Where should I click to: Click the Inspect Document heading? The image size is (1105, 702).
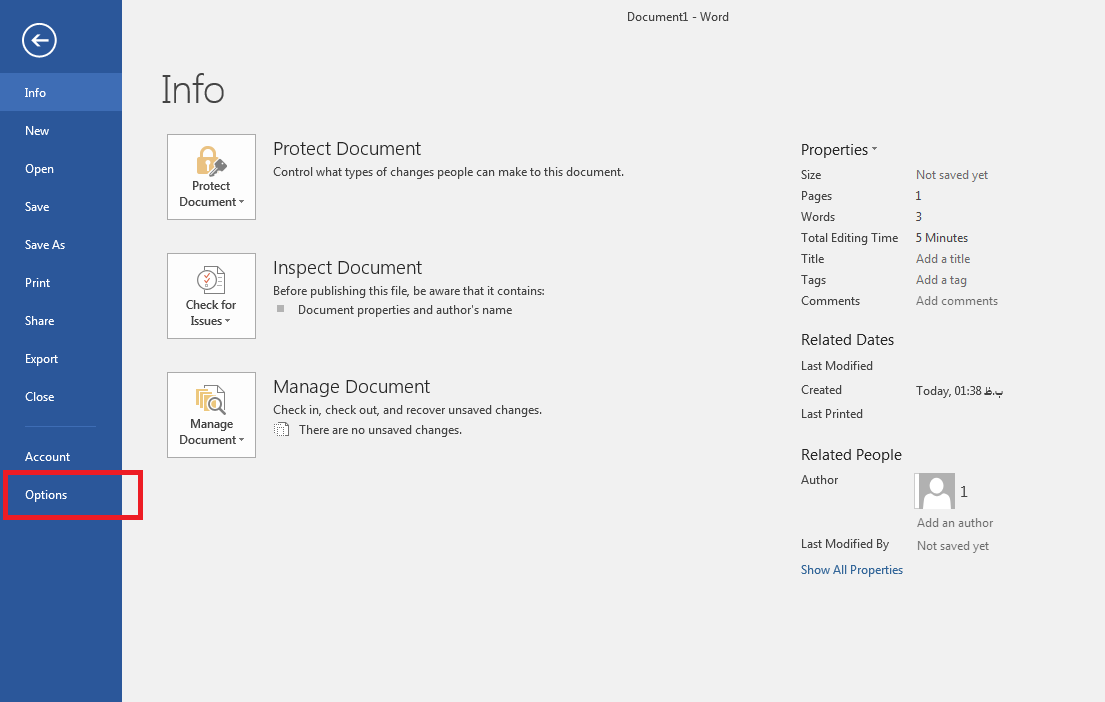coord(347,268)
